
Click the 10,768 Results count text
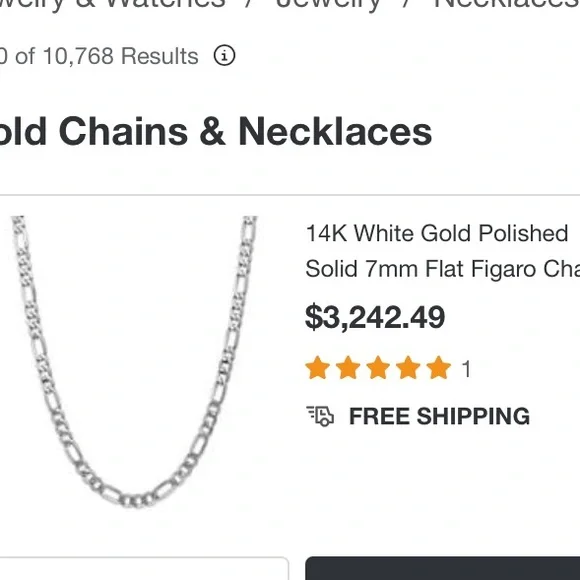(121, 56)
